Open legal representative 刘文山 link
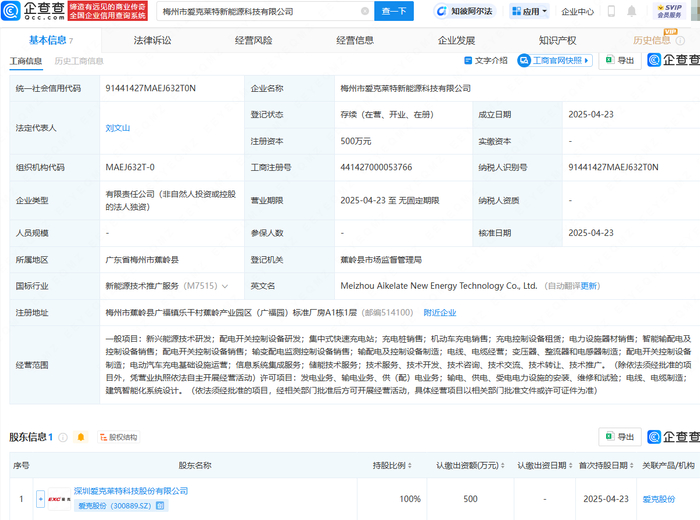Viewport: 700px width, 520px height. 118,129
